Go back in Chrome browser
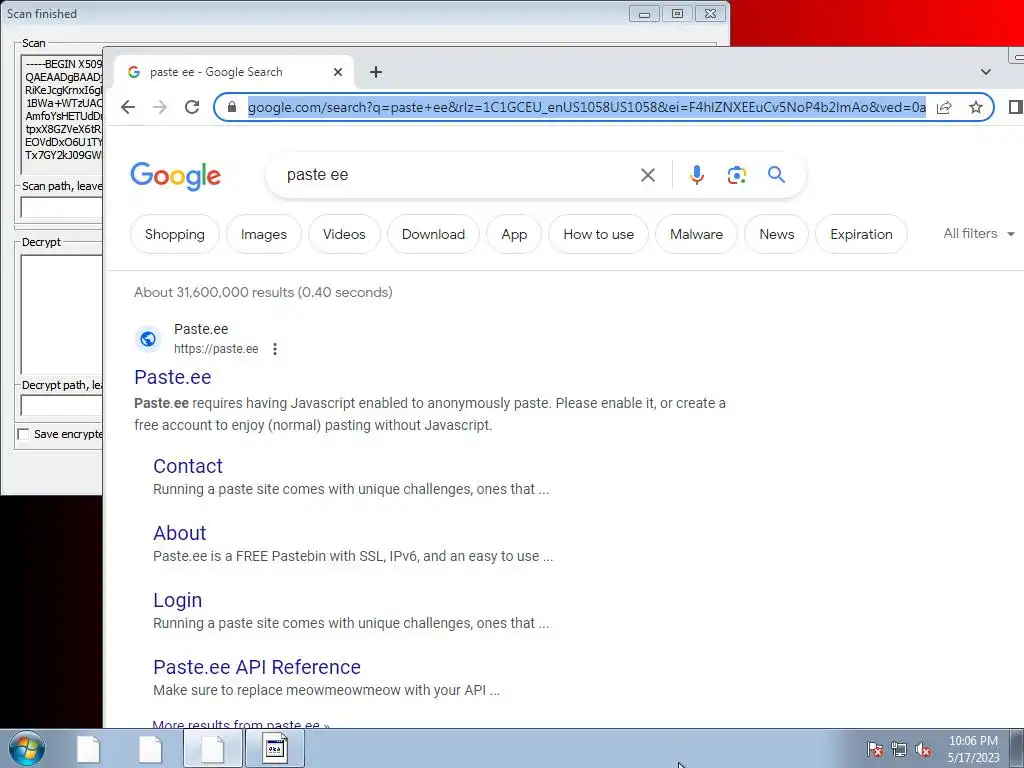This screenshot has height=768, width=1024. pyautogui.click(x=128, y=107)
